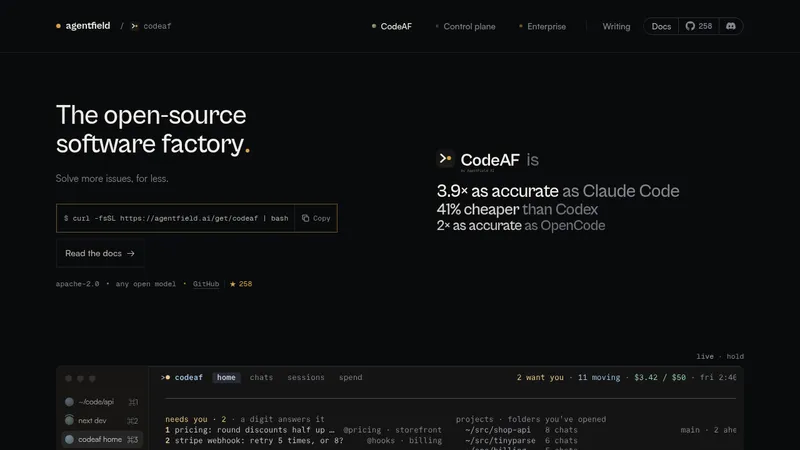Image resolution: width=800 pixels, height=450 pixels.
Task: Click the gold star rating 258
Action: click(x=241, y=284)
